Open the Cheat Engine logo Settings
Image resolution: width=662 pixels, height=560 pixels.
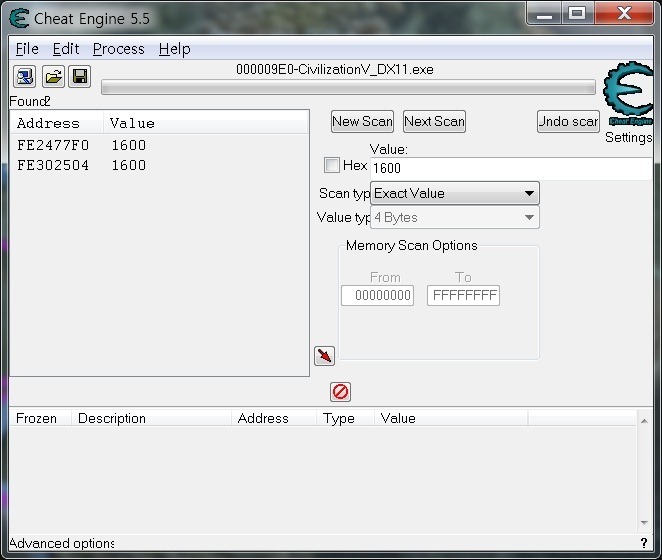click(x=628, y=94)
